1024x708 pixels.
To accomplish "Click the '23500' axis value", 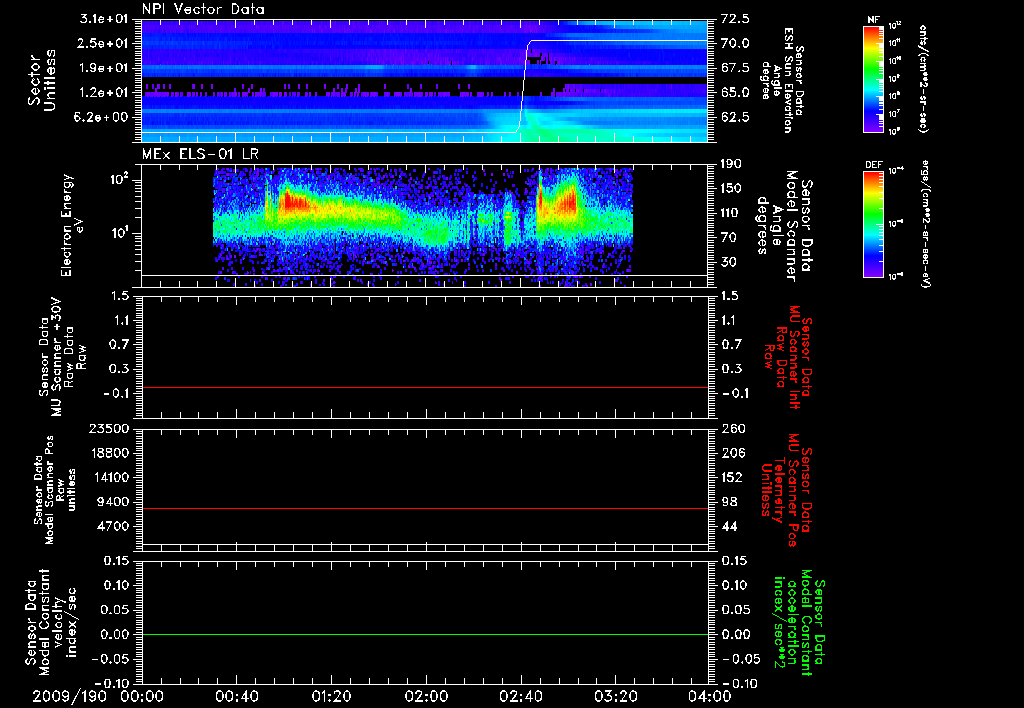I will tap(108, 429).
